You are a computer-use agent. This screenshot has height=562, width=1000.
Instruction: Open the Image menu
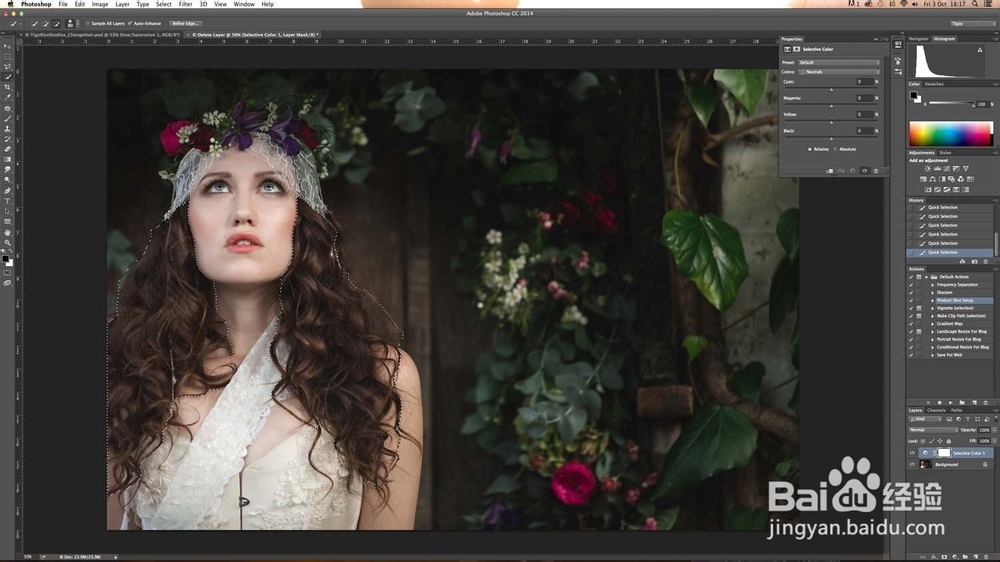pyautogui.click(x=100, y=4)
